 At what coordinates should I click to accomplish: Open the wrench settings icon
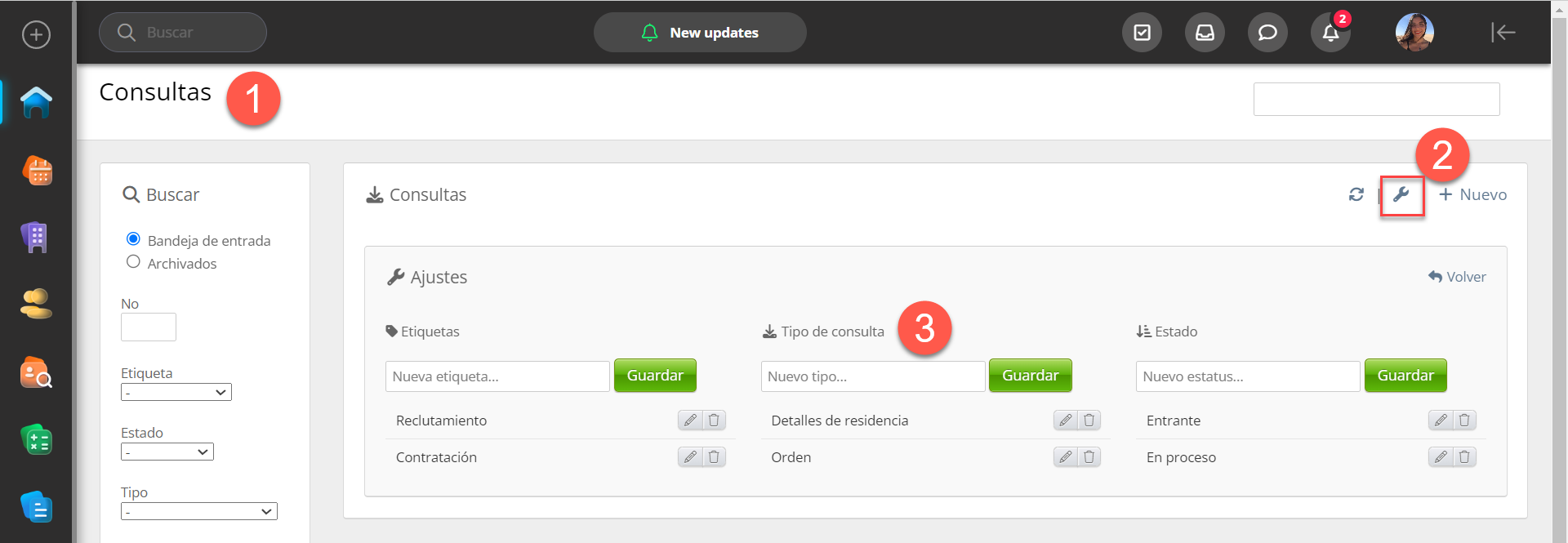pyautogui.click(x=1401, y=195)
